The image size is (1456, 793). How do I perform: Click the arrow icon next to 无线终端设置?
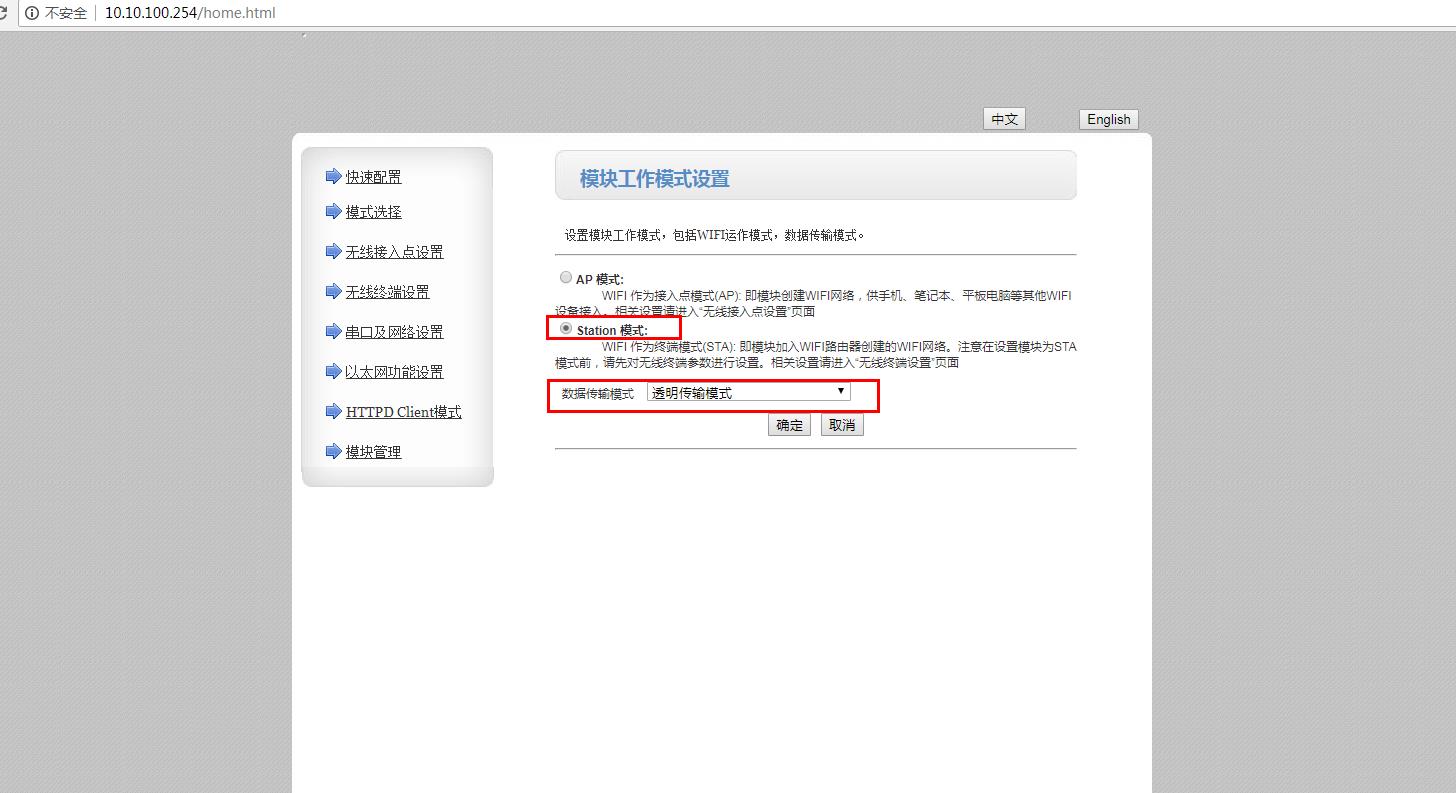(x=333, y=291)
